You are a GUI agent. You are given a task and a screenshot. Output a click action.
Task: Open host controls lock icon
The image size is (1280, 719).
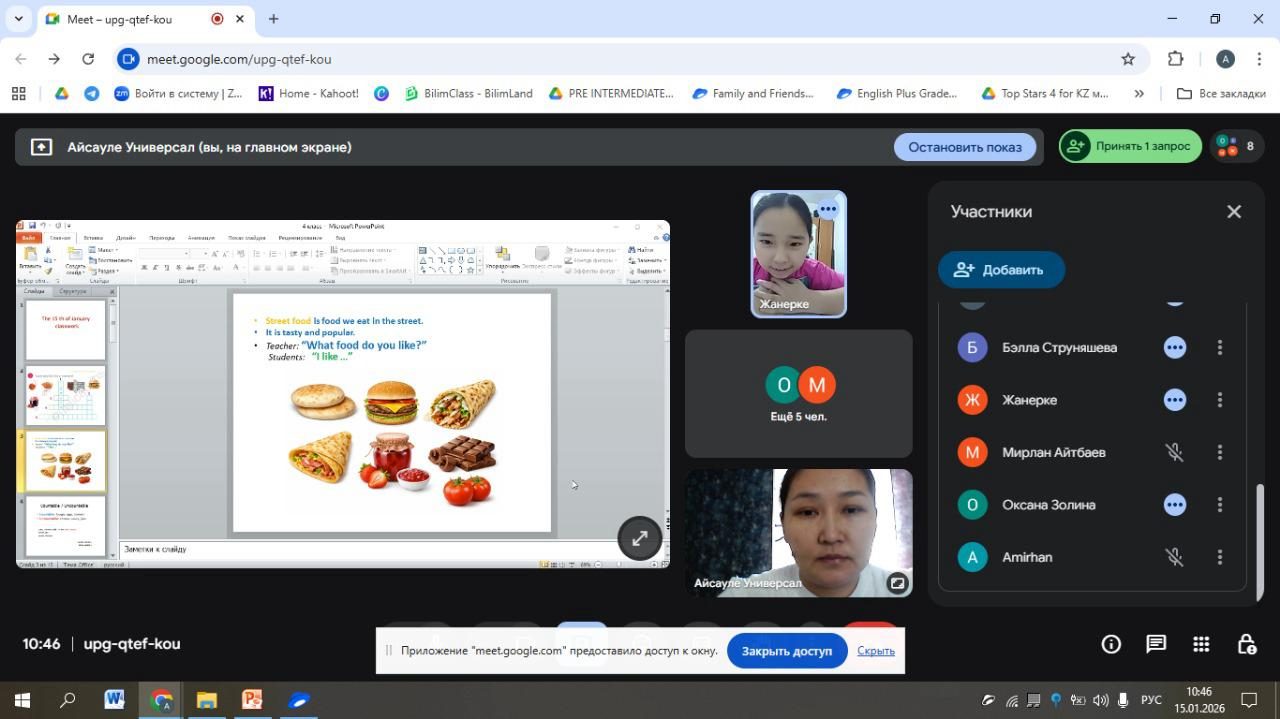coord(1246,644)
